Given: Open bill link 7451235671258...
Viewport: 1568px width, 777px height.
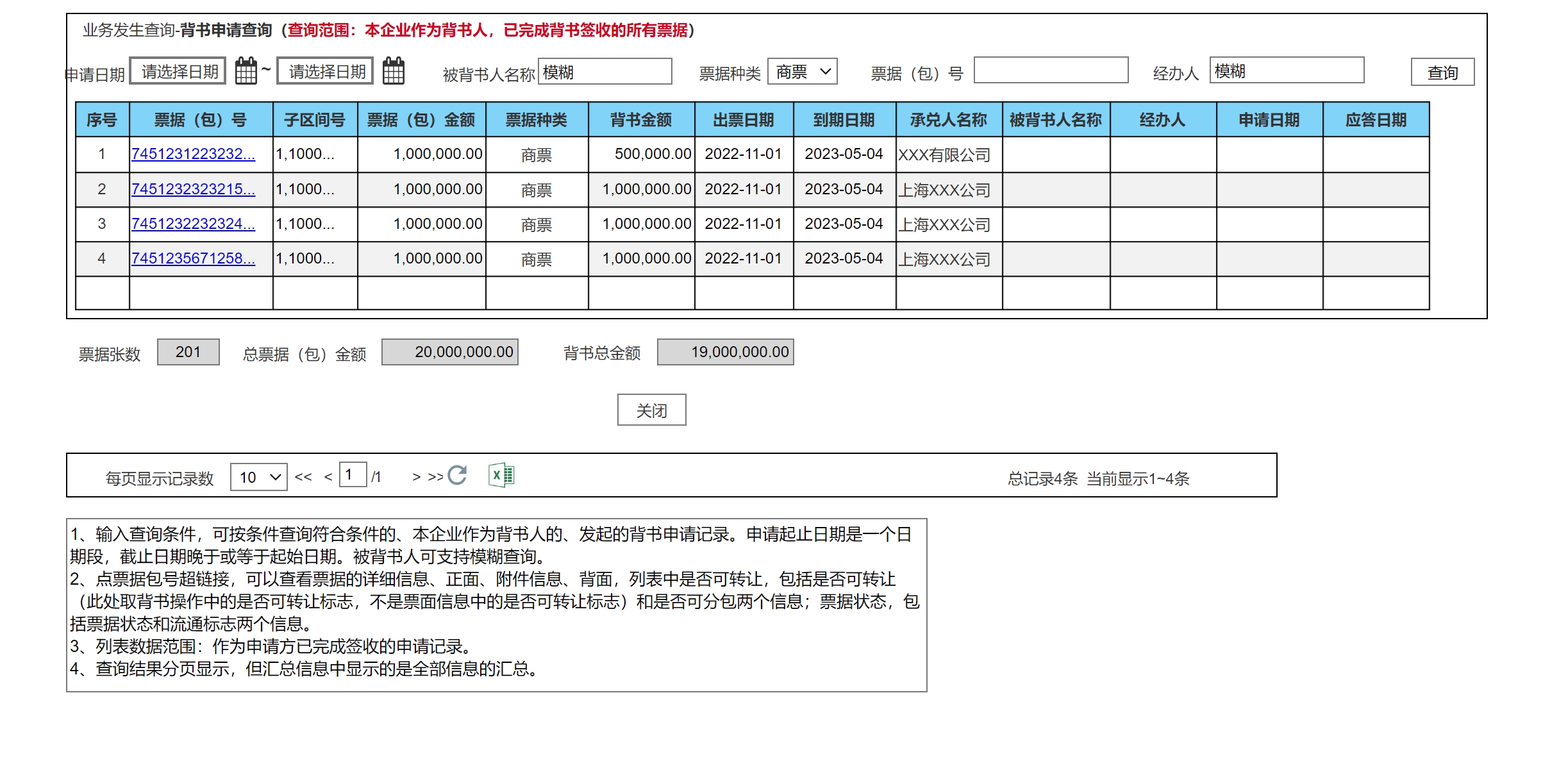Looking at the screenshot, I should [x=193, y=258].
